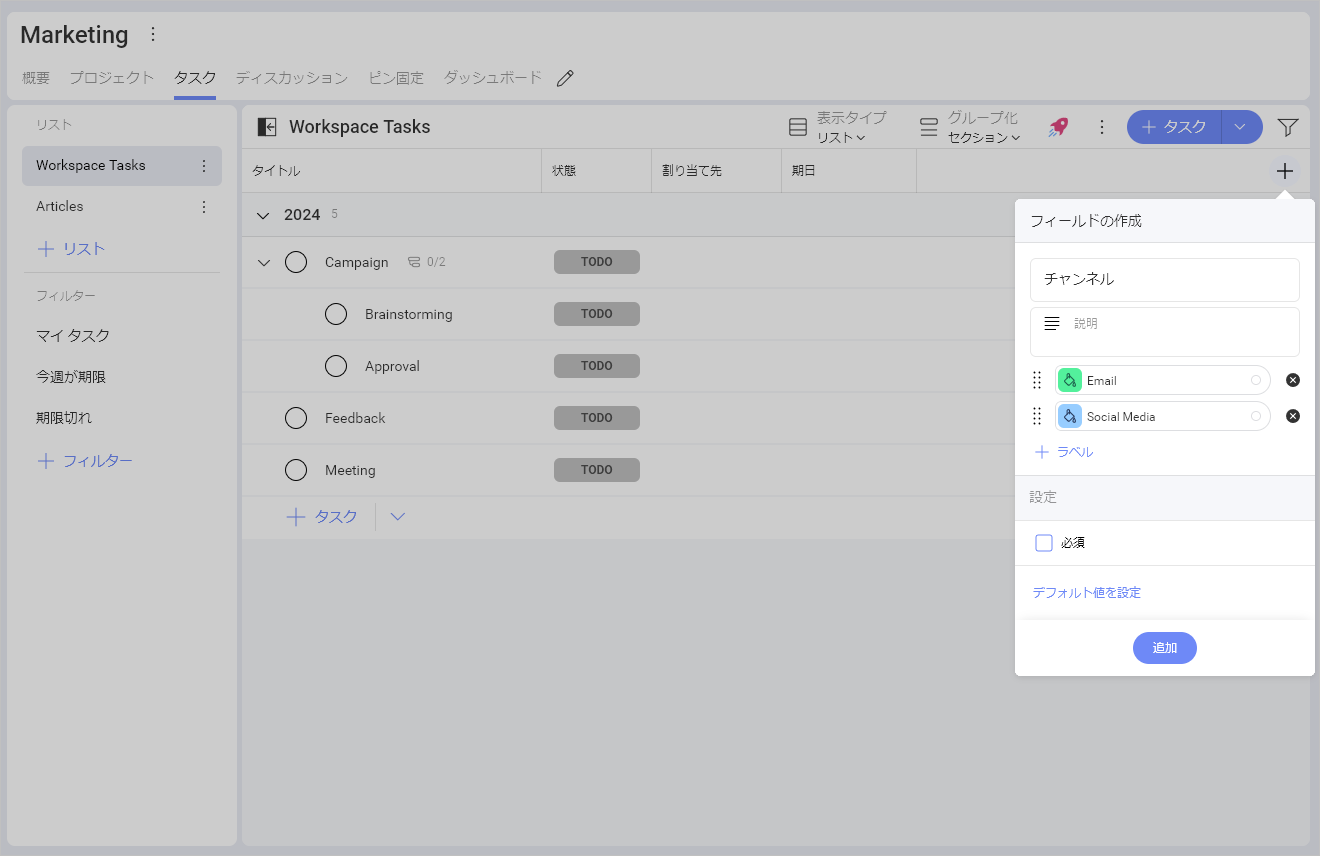This screenshot has height=856, width=1320.
Task: Click the blue タスク create button
Action: 1174,127
